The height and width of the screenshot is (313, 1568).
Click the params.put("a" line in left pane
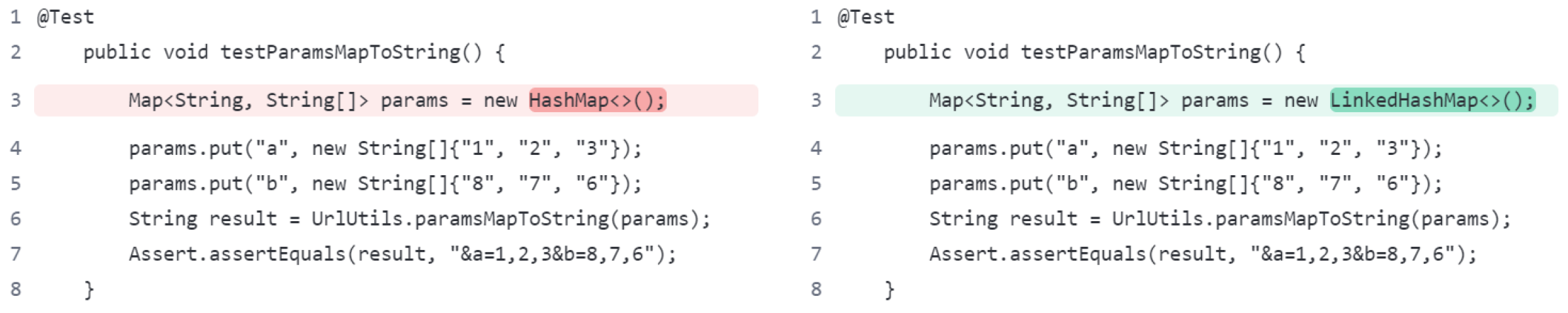(x=384, y=149)
